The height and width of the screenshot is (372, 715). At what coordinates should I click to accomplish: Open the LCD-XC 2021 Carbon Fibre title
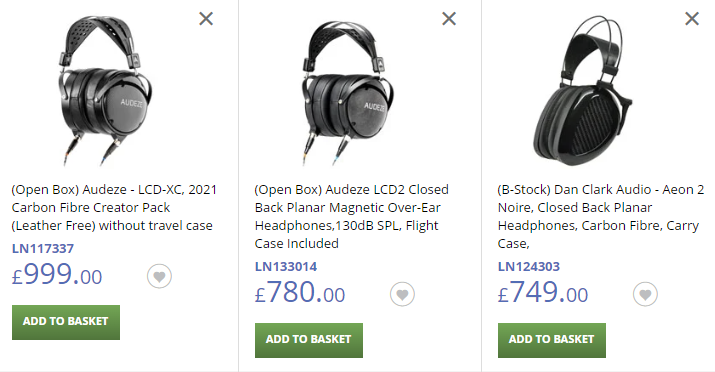(114, 207)
